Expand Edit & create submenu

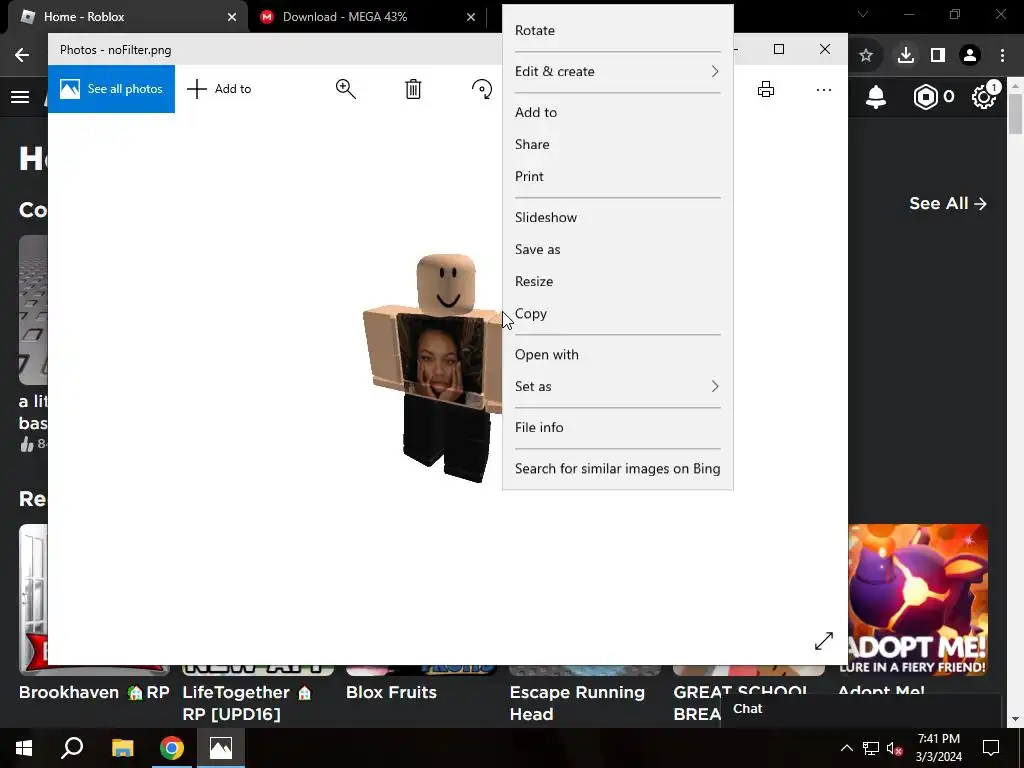tap(617, 71)
